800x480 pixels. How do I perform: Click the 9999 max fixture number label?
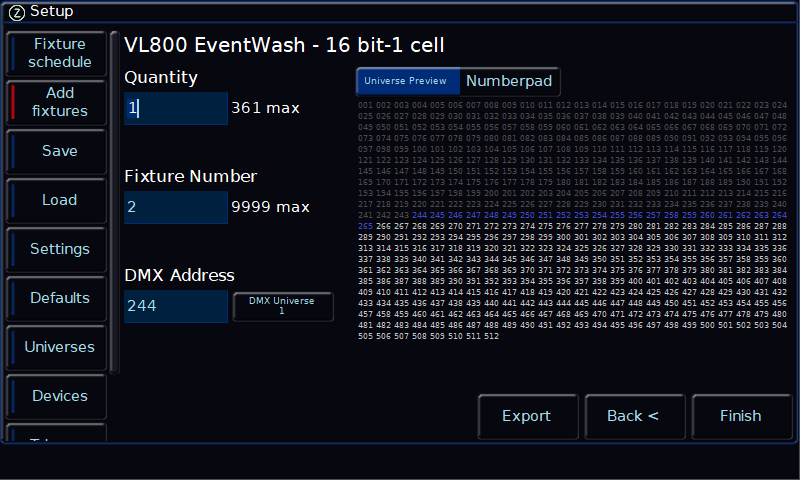point(270,207)
